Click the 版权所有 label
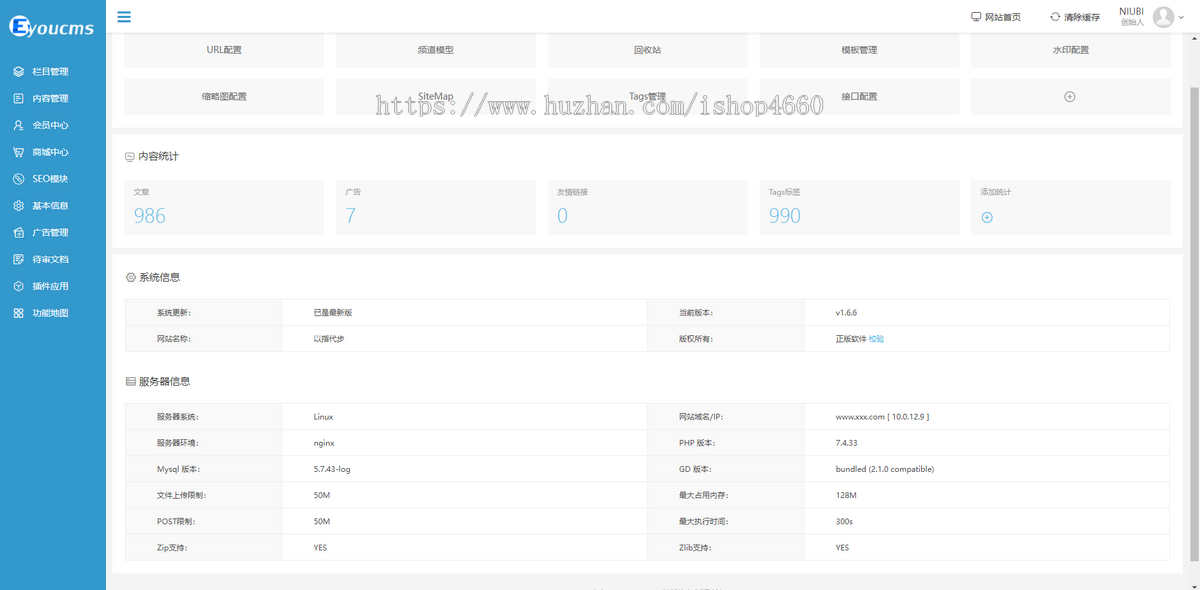The image size is (1200, 590). pos(696,339)
